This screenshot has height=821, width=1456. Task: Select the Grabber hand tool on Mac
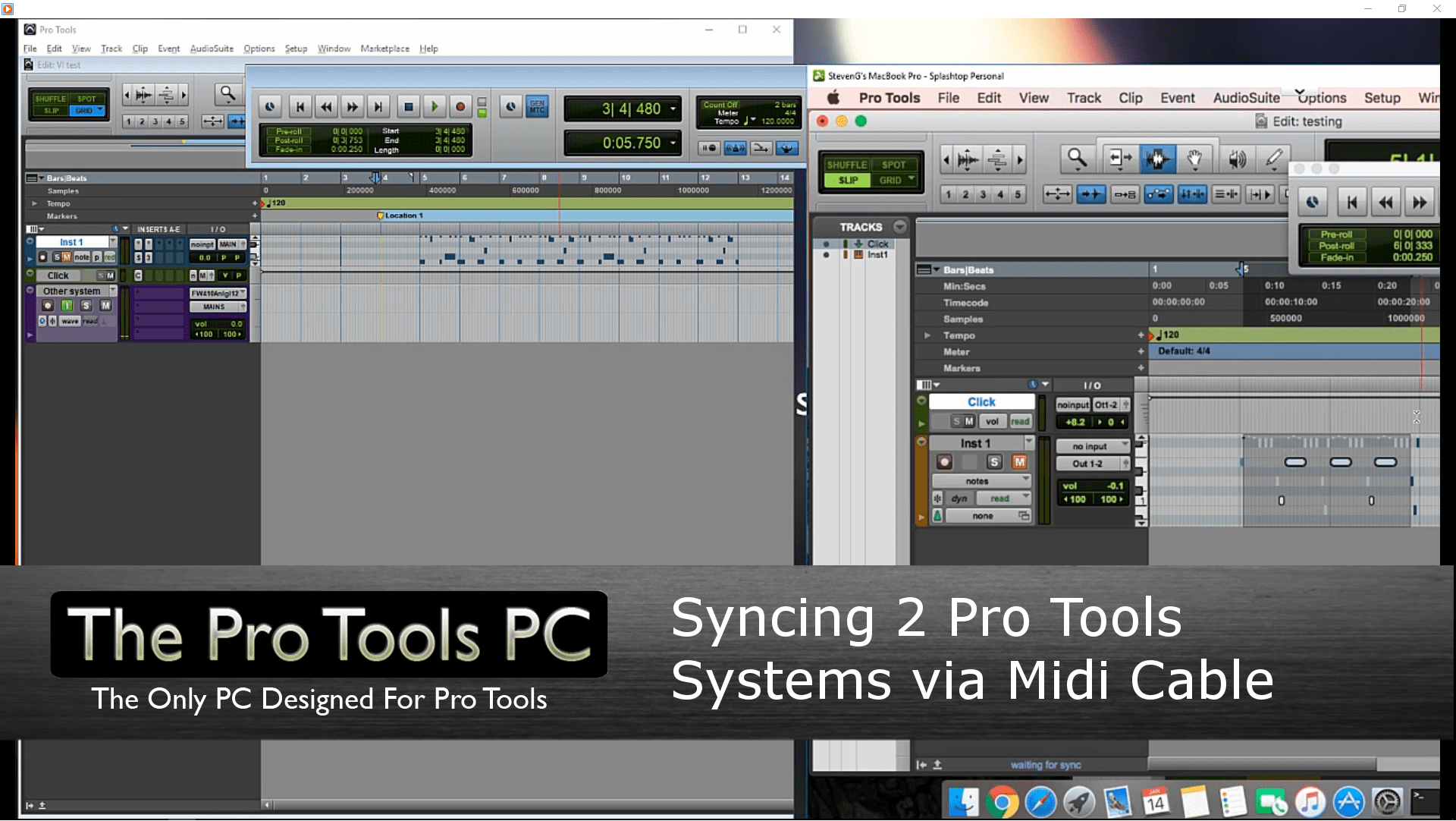[x=1194, y=159]
